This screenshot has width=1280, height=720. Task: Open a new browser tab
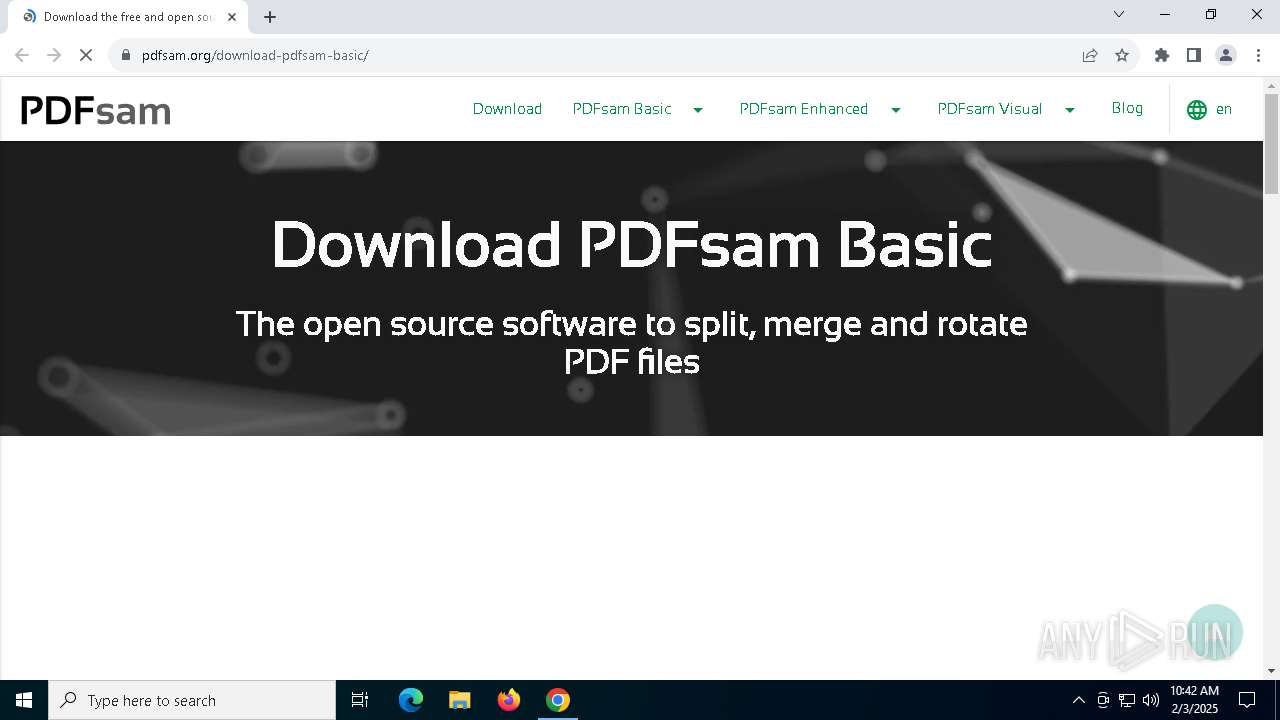(270, 17)
